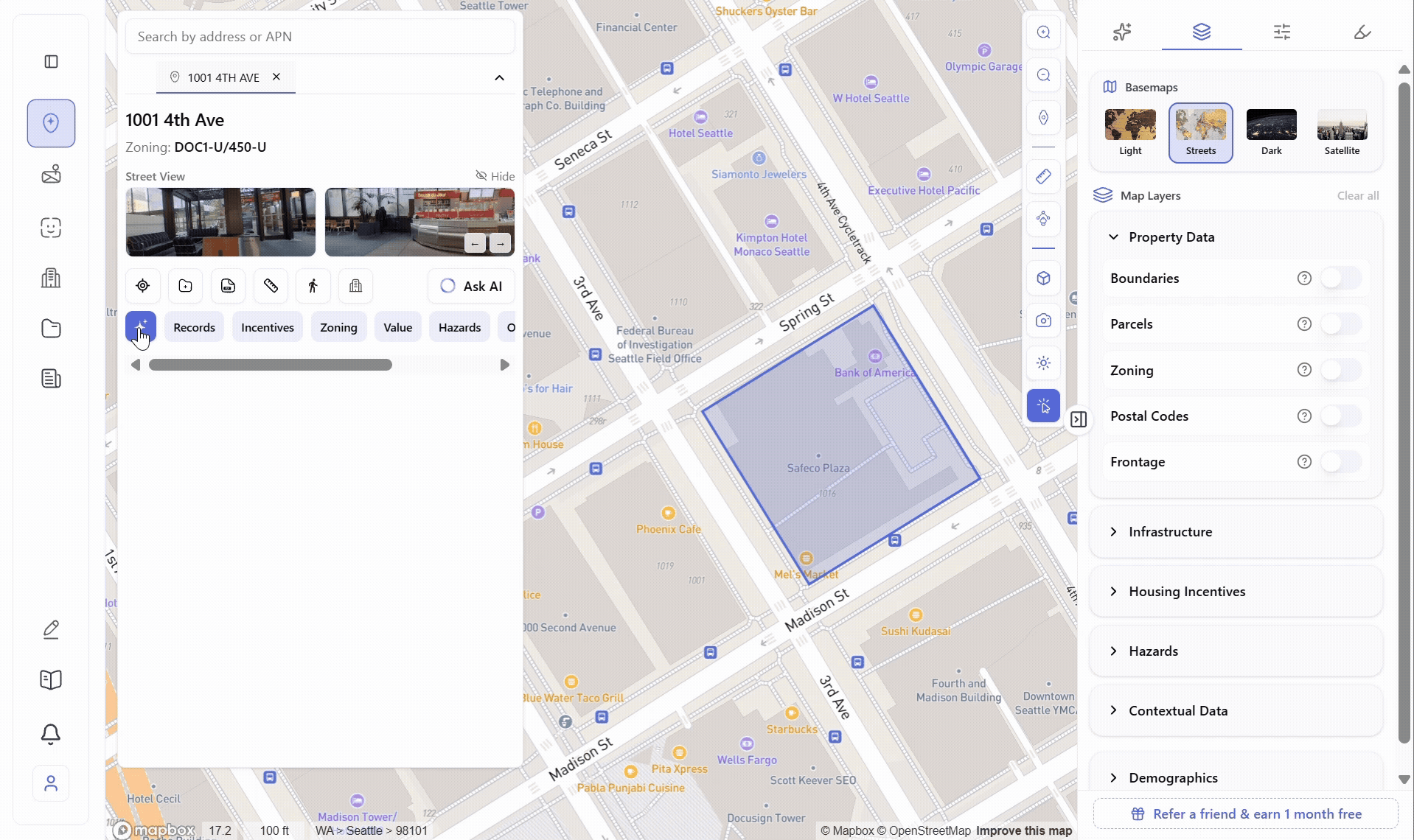
Task: Toggle 3D cube view on map
Action: point(1043,279)
